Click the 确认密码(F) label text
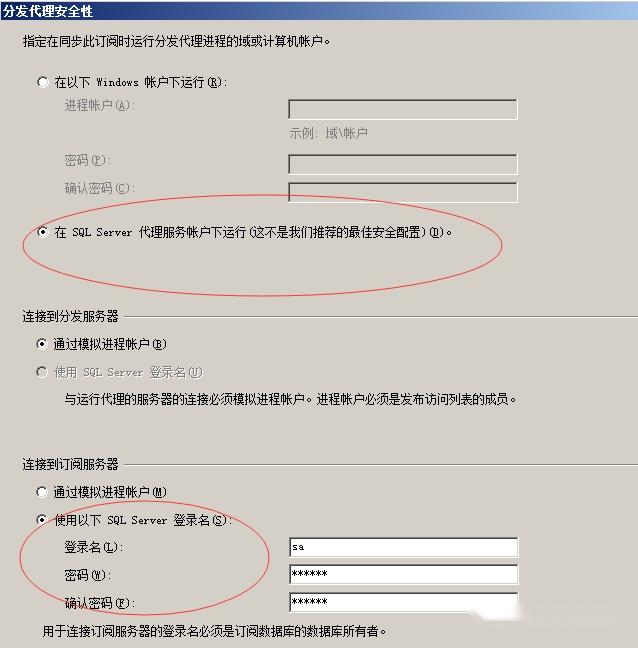This screenshot has height=648, width=638. coord(100,603)
